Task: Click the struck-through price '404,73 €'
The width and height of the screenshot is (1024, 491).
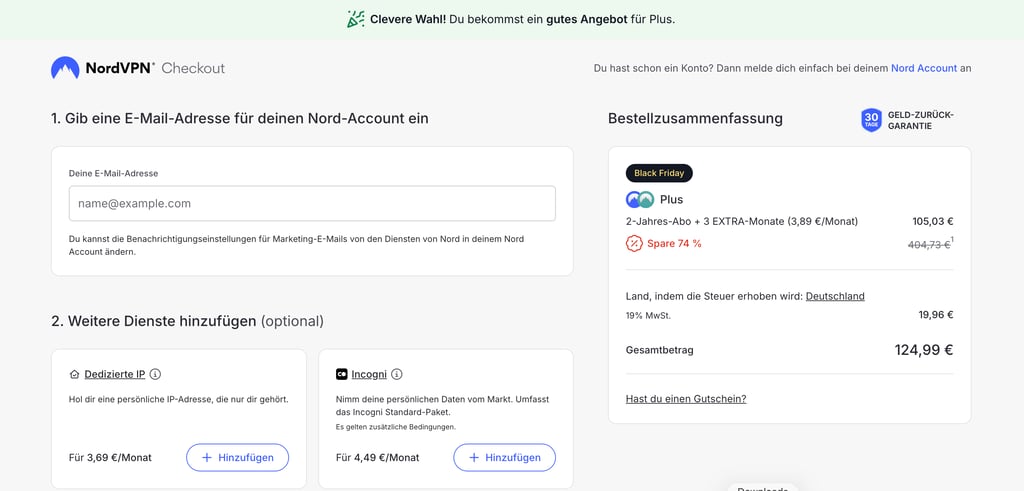Action: pyautogui.click(x=929, y=244)
